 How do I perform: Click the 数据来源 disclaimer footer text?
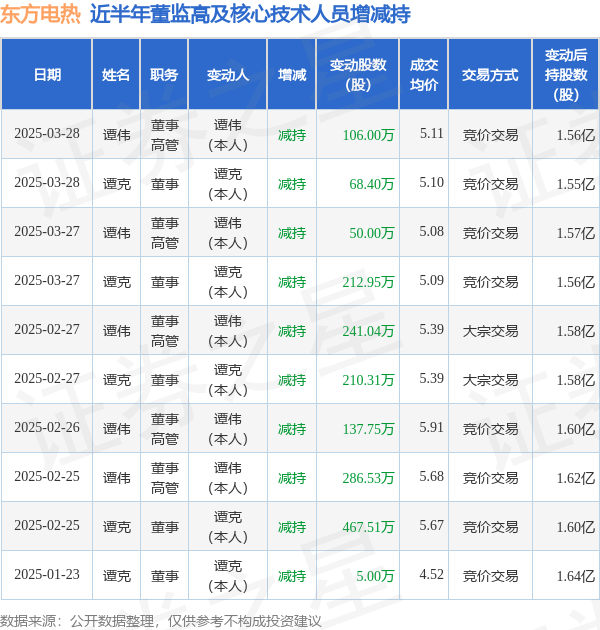coord(161,621)
